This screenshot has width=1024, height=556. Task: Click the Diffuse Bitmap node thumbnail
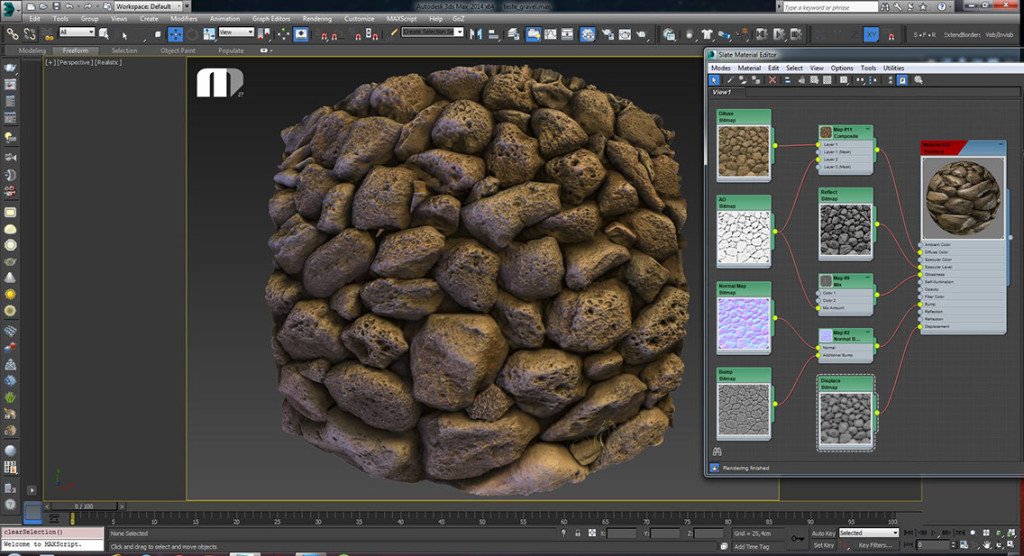click(744, 151)
